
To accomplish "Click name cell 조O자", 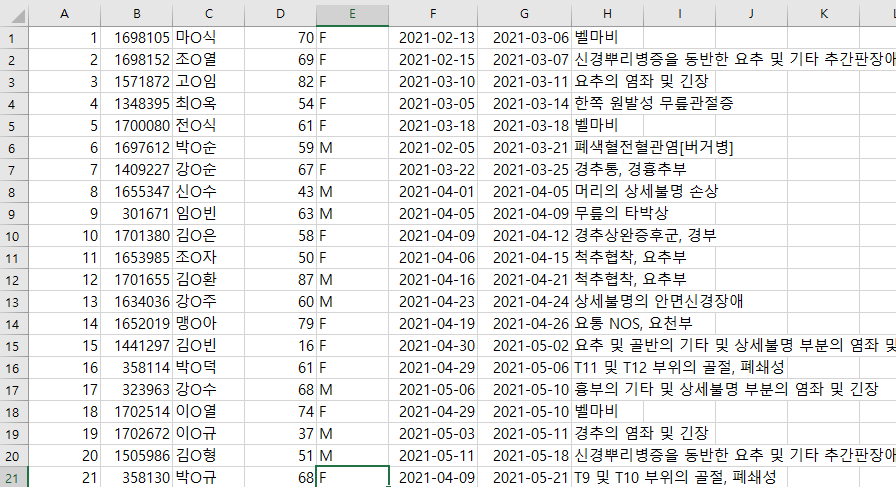I will (x=208, y=258).
